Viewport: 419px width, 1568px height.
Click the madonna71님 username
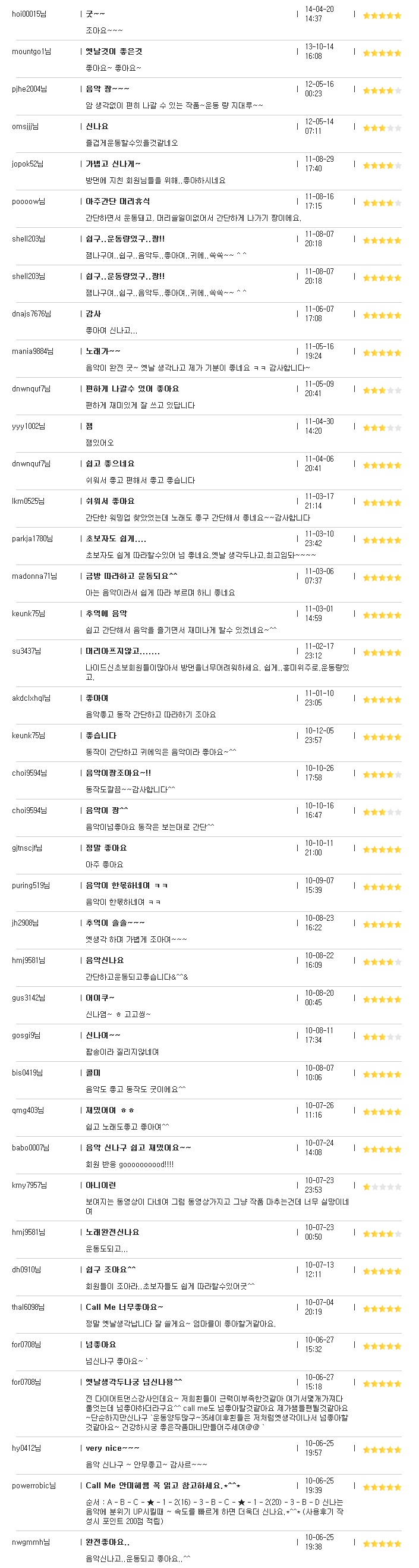click(34, 576)
